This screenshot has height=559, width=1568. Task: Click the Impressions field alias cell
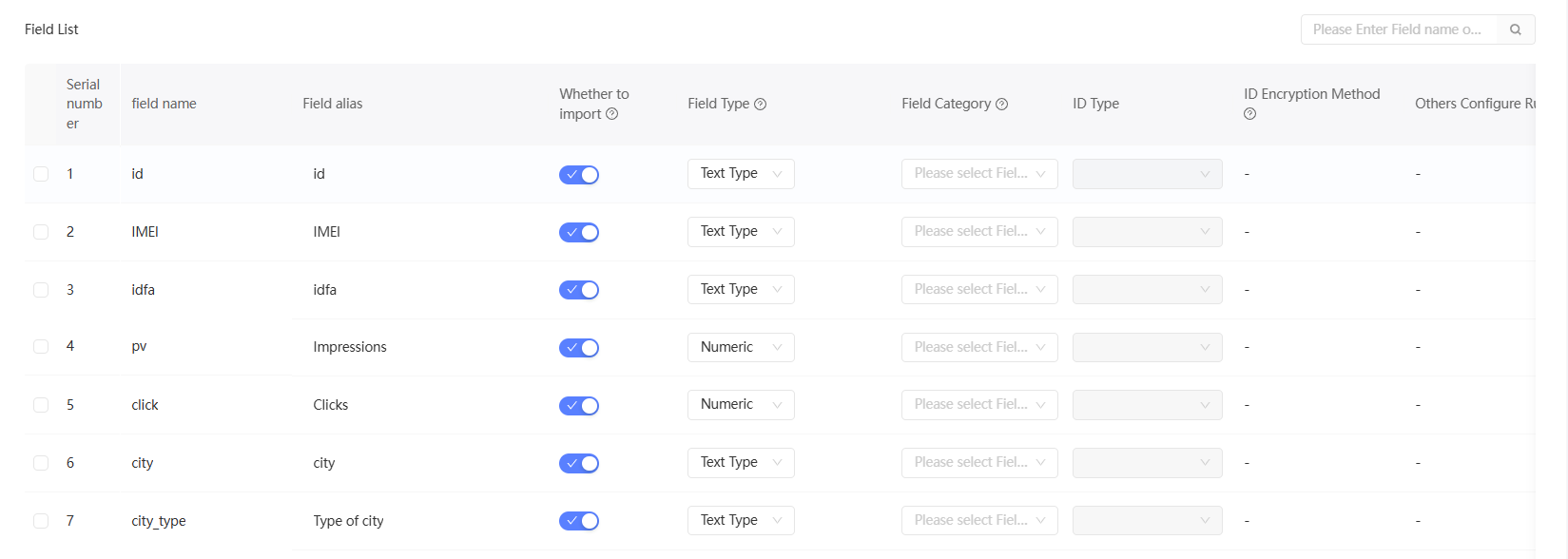[x=350, y=347]
